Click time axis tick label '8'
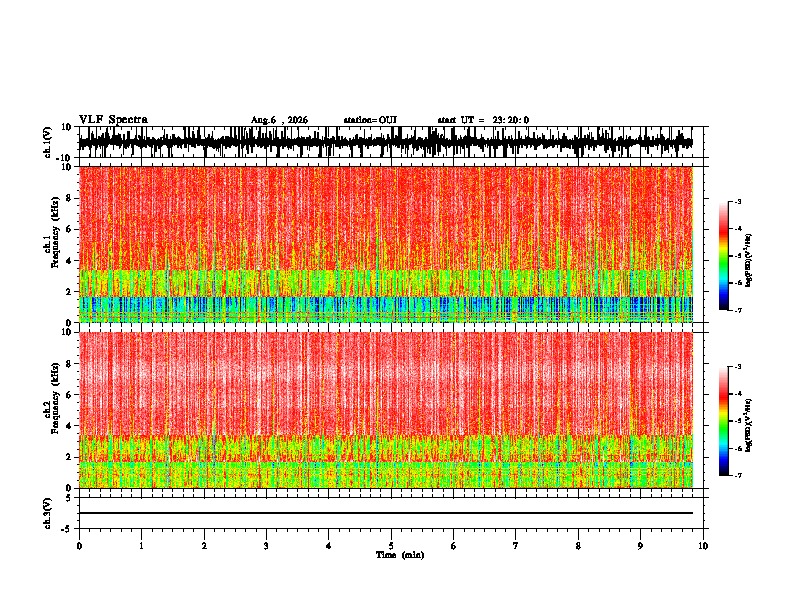The width and height of the screenshot is (792, 612). click(x=578, y=546)
